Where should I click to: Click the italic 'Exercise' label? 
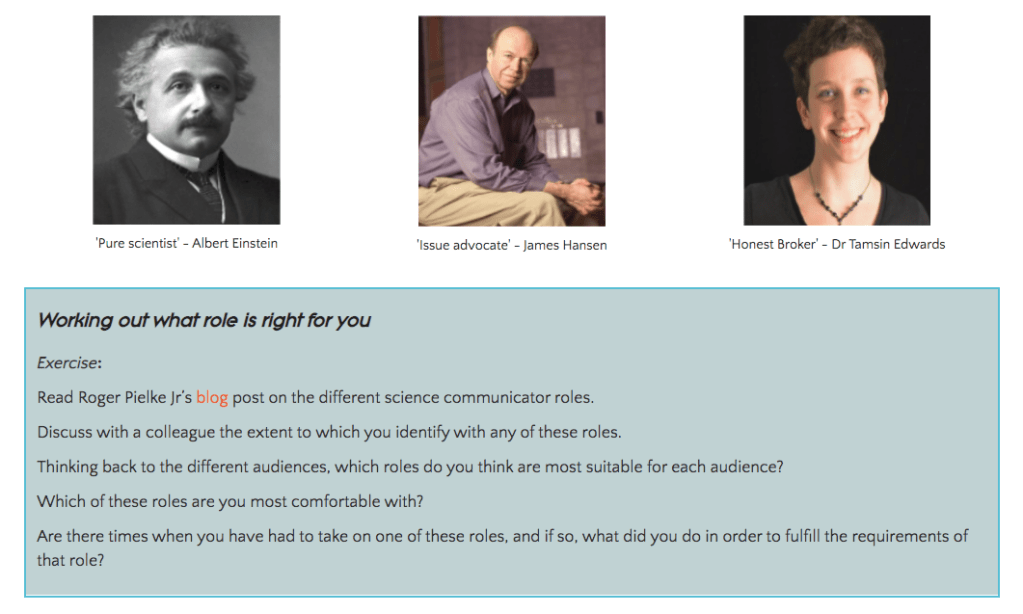click(x=67, y=363)
